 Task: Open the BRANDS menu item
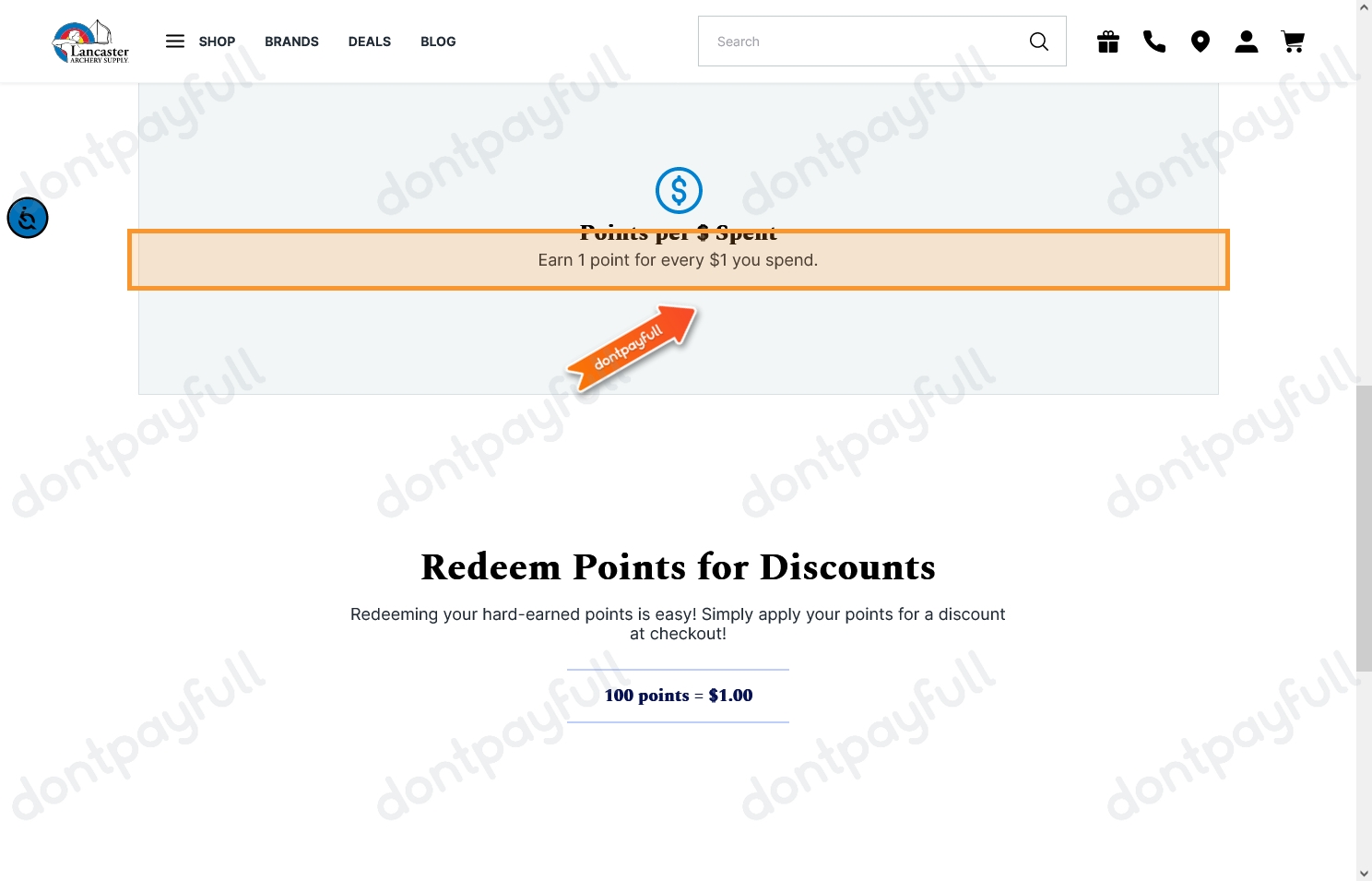[291, 42]
